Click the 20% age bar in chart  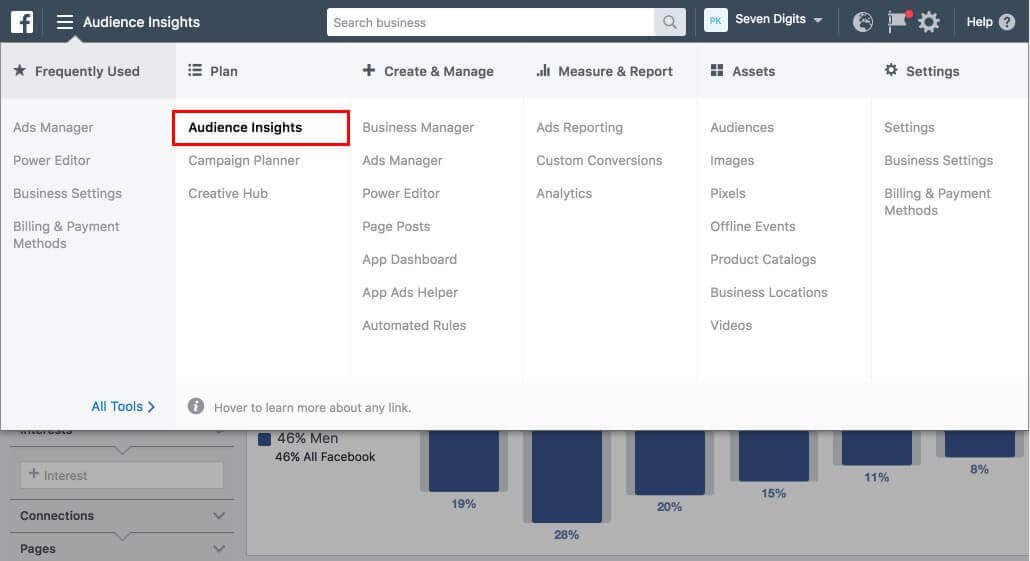tap(669, 462)
